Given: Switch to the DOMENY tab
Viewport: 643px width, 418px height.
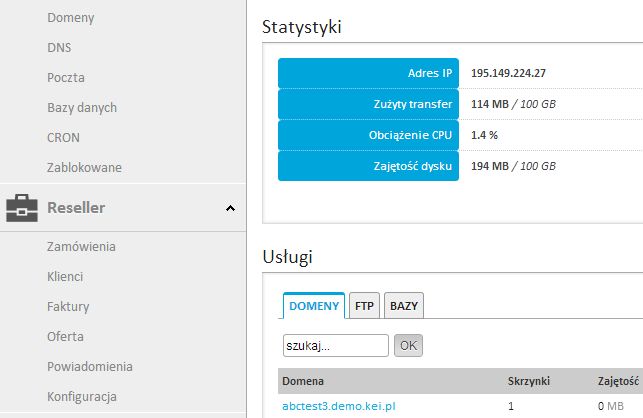Looking at the screenshot, I should click(x=314, y=307).
